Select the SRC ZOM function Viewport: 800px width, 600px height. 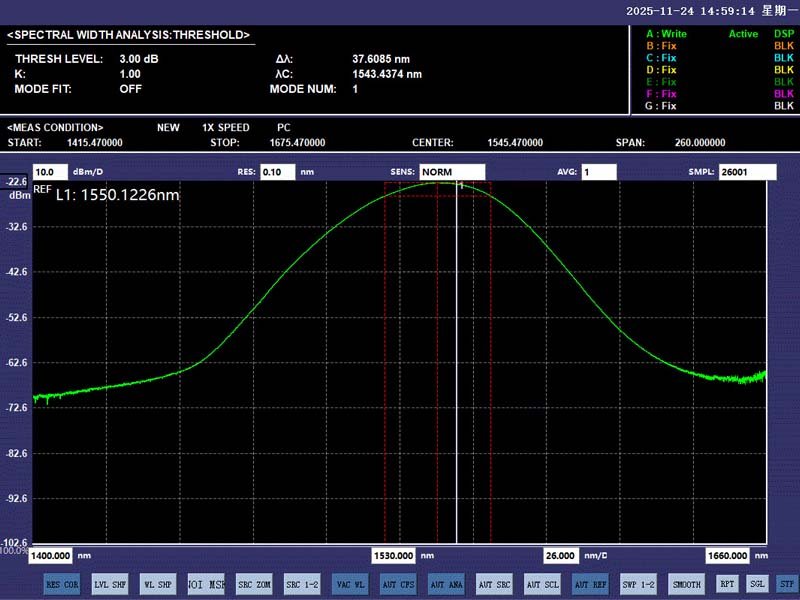254,584
